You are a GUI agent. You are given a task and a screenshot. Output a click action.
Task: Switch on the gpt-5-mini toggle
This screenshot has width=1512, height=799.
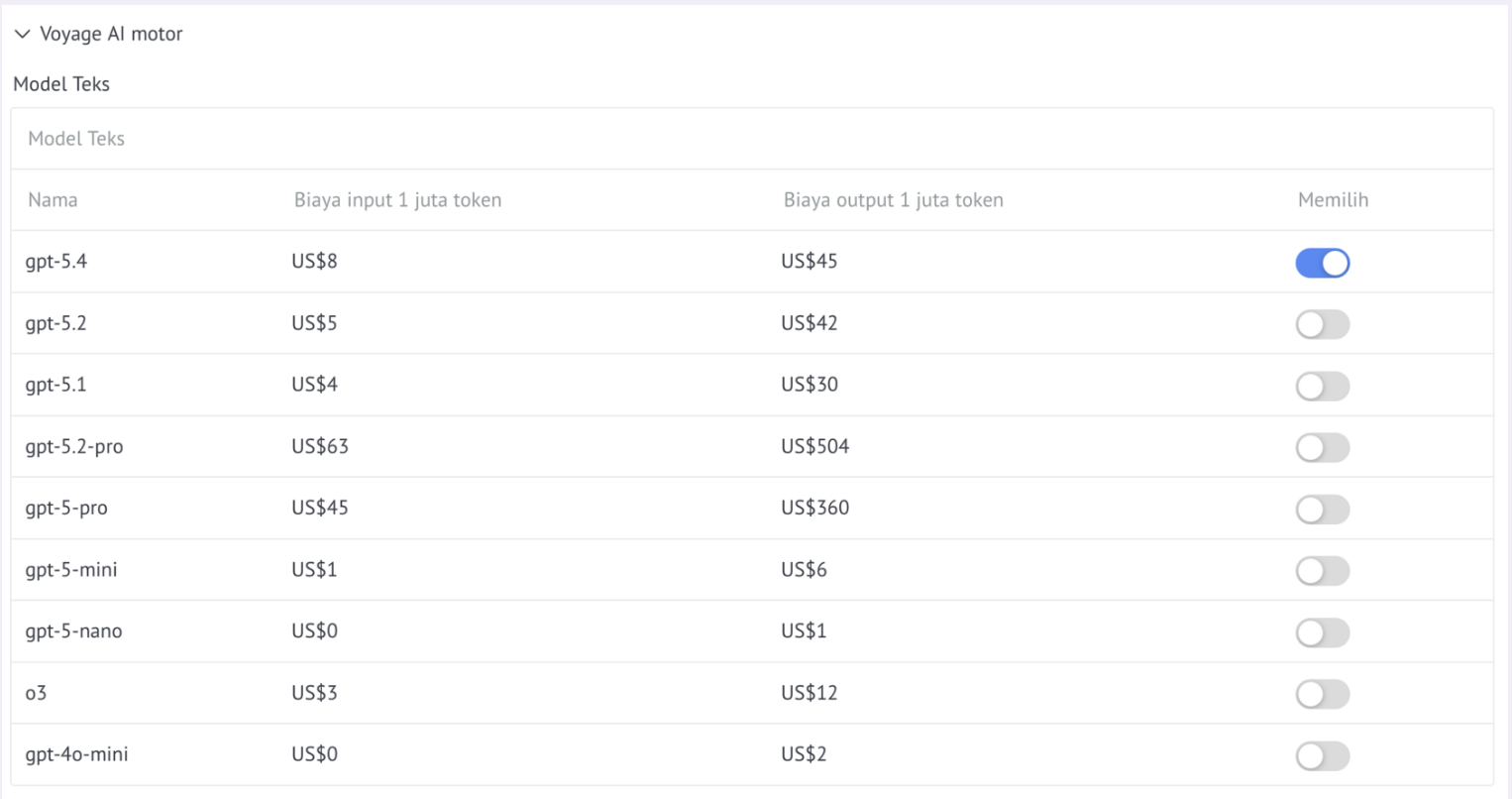1322,571
